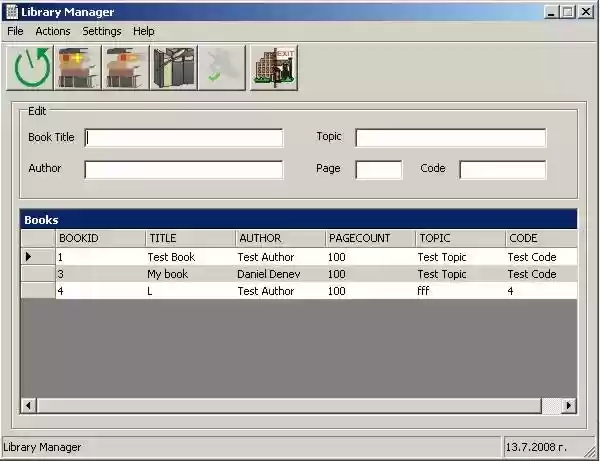Select row header of My book row

[x=38, y=274]
